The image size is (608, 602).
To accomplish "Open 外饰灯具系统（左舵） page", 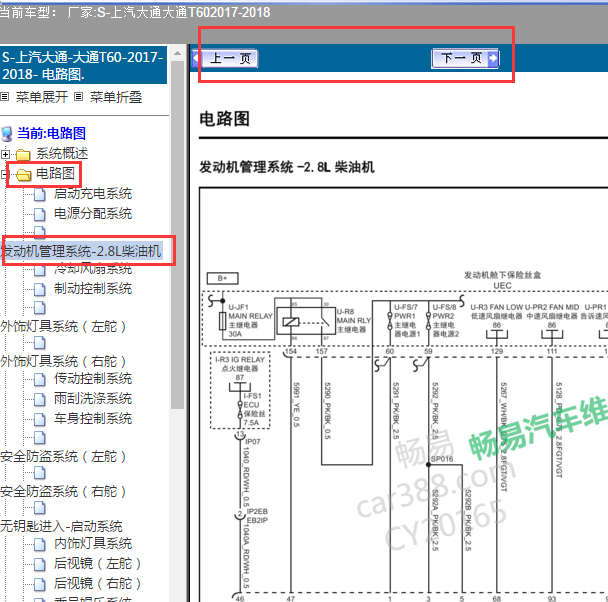I will click(x=63, y=326).
